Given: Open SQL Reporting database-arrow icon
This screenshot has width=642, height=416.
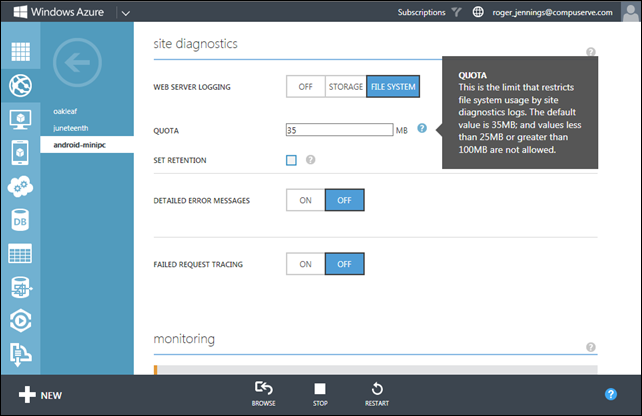Looking at the screenshot, I should 20,287.
